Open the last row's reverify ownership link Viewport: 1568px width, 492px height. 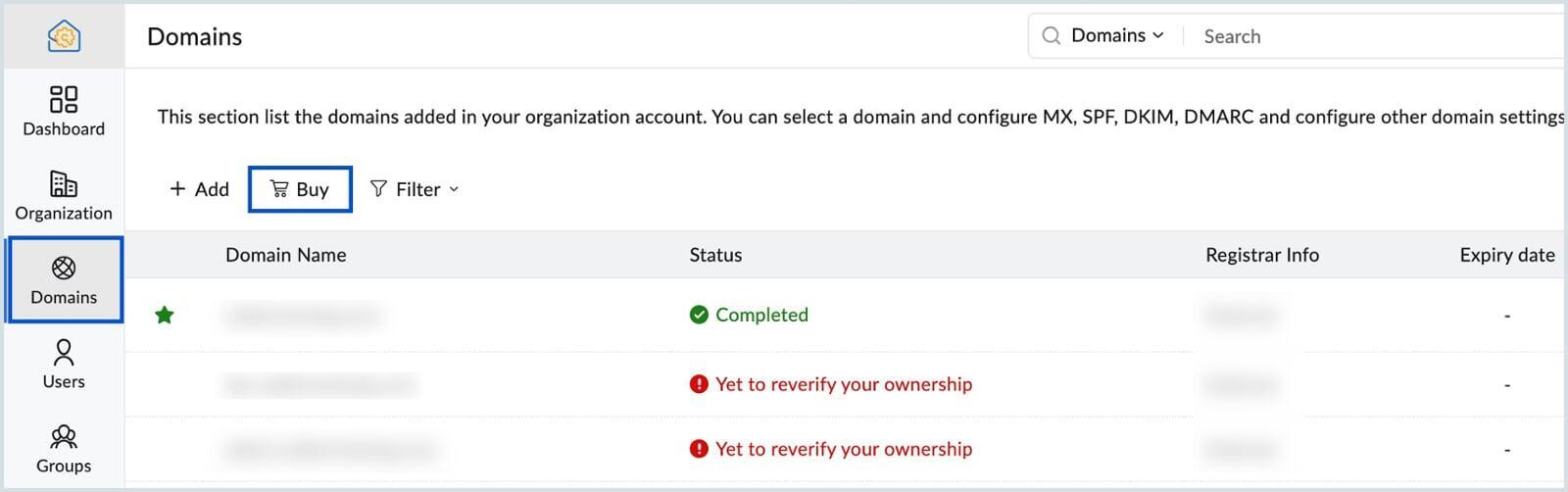pos(843,449)
